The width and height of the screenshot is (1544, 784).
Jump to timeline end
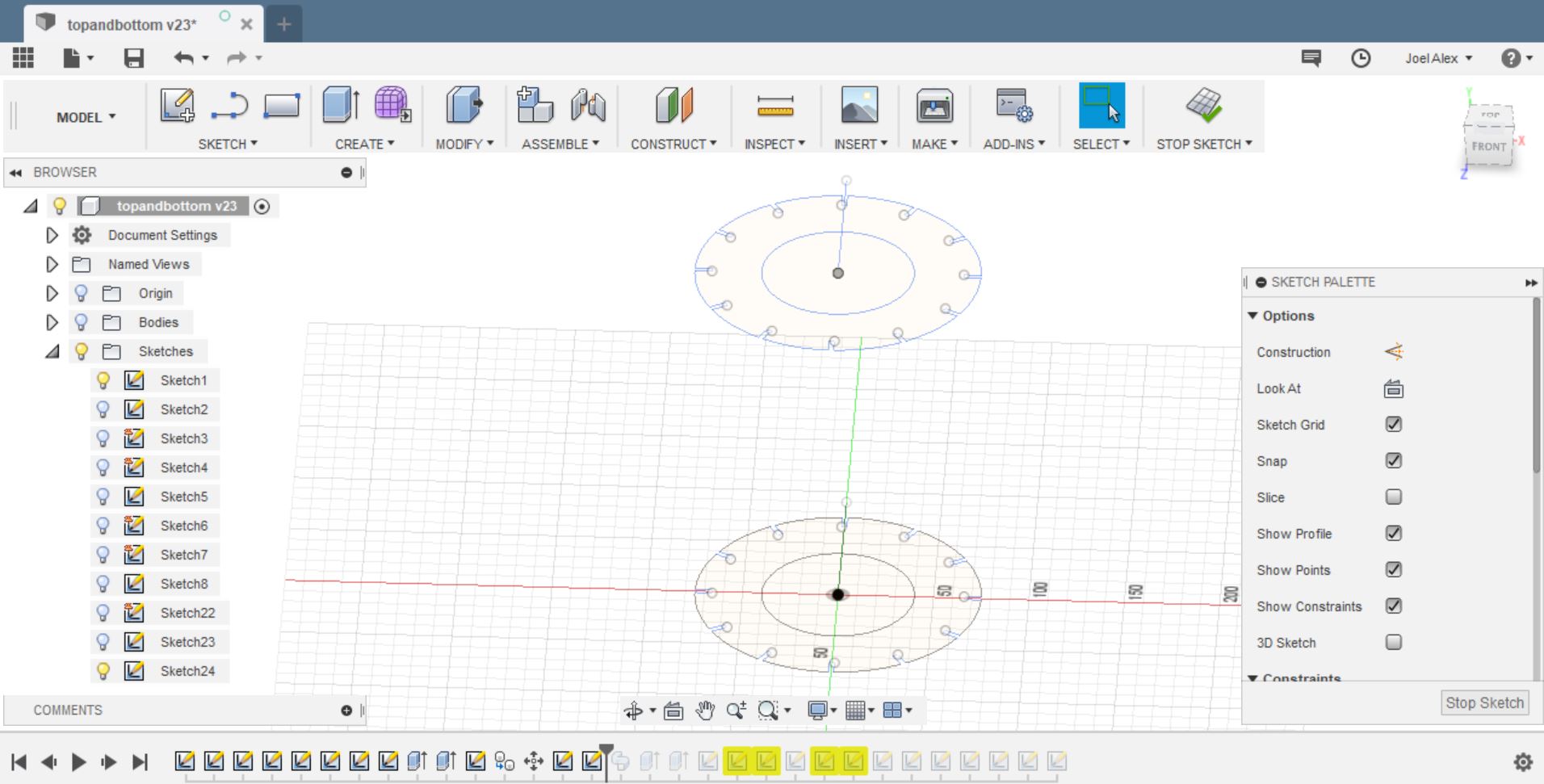pyautogui.click(x=140, y=761)
